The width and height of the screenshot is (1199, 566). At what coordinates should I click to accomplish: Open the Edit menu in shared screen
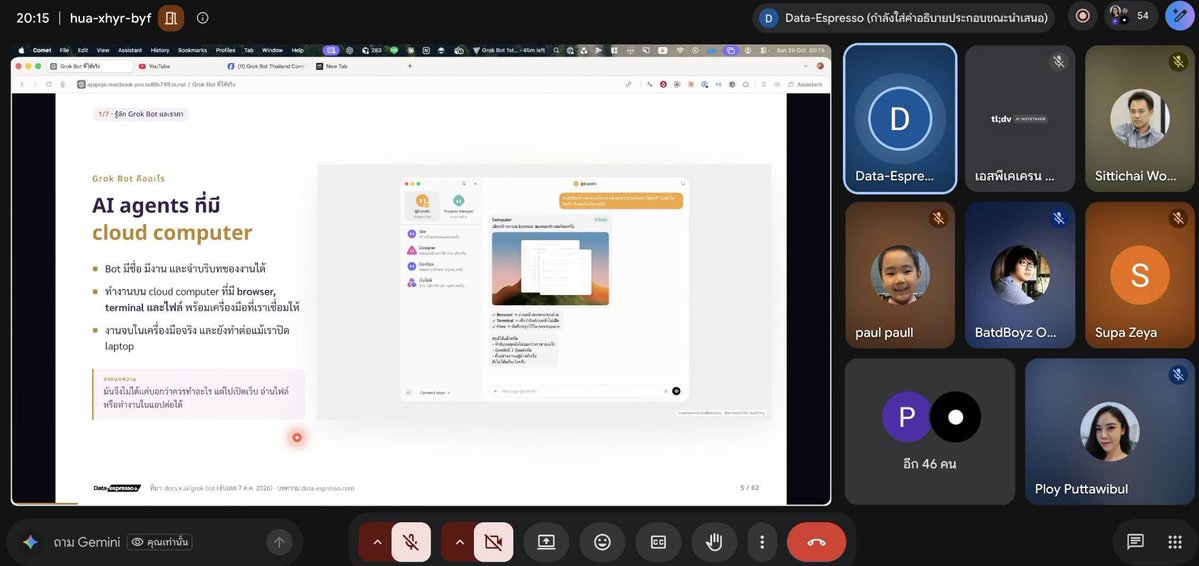point(83,50)
